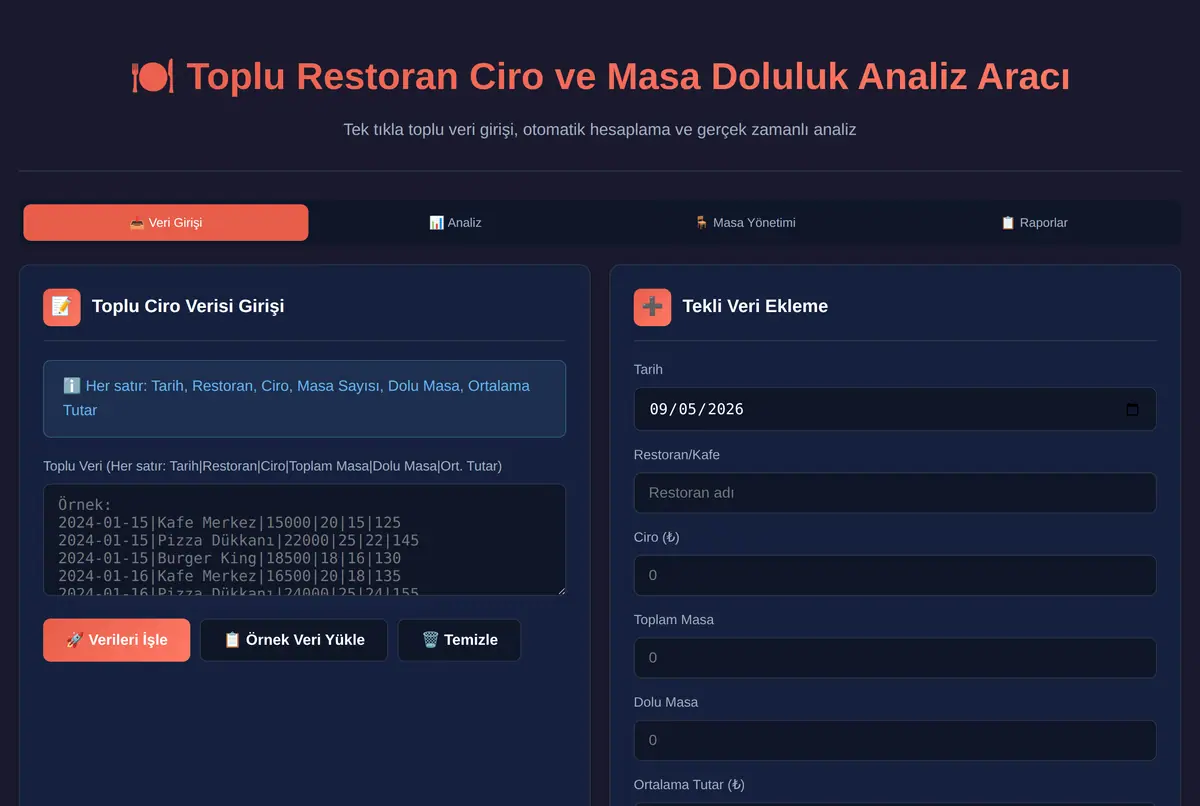
Task: Click the Tarih date input
Action: [895, 409]
